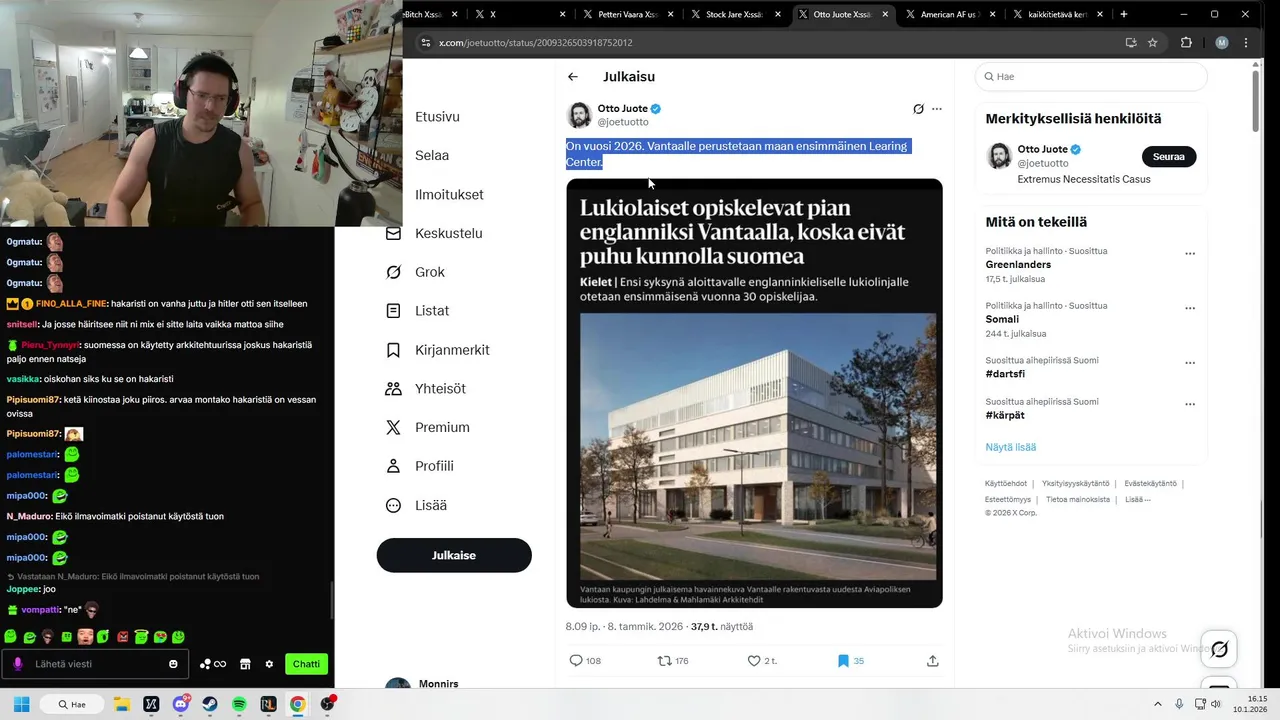
Task: Open the Chrome profile avatar M
Action: pos(1222,43)
